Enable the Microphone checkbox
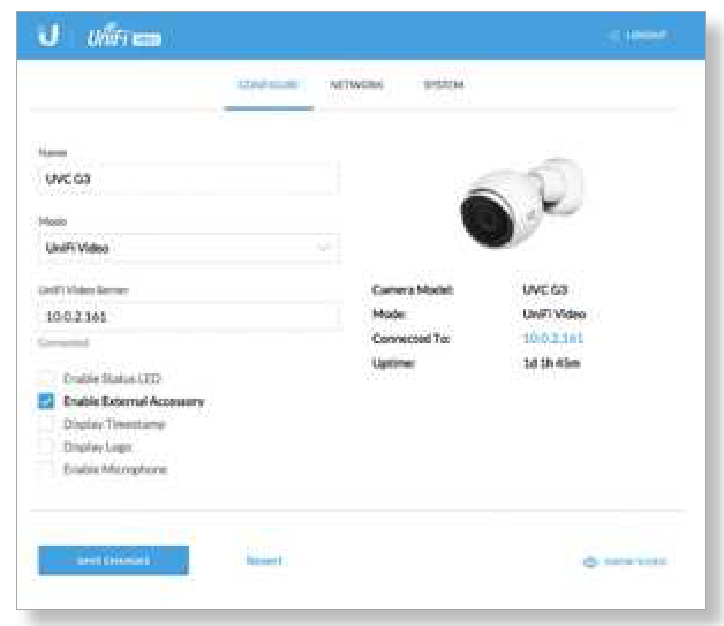Image resolution: width=724 pixels, height=626 pixels. point(46,470)
